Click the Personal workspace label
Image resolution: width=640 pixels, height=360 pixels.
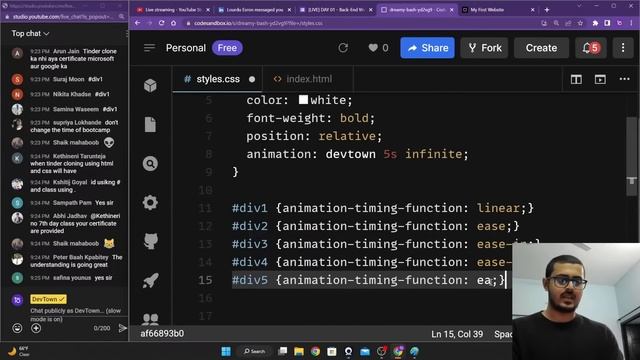186,48
